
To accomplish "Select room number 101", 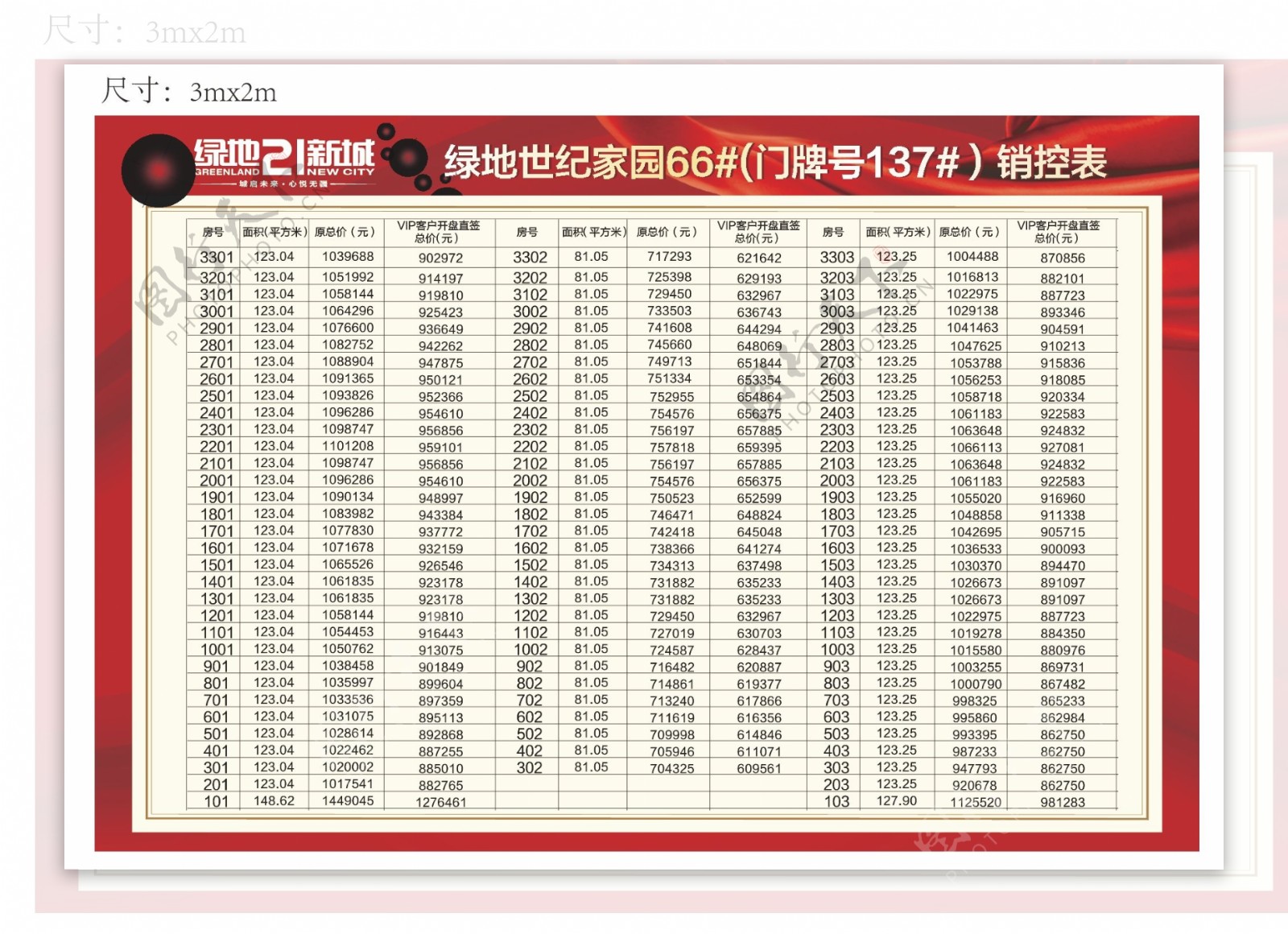I will (x=217, y=802).
